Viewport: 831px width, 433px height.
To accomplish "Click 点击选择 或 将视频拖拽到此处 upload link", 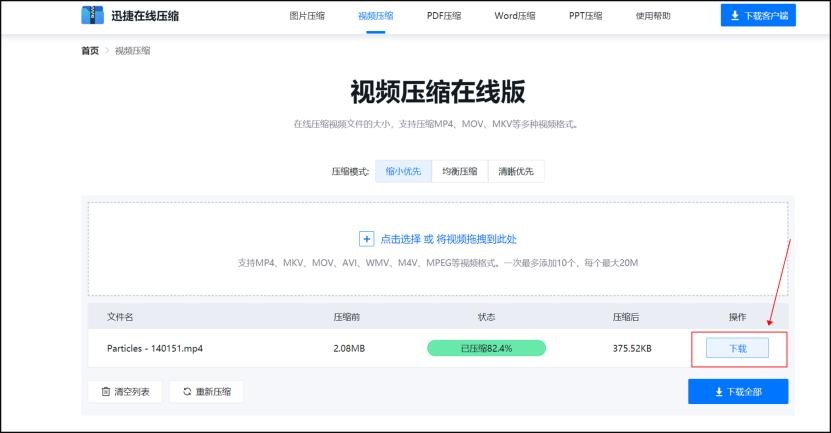I will pos(448,239).
